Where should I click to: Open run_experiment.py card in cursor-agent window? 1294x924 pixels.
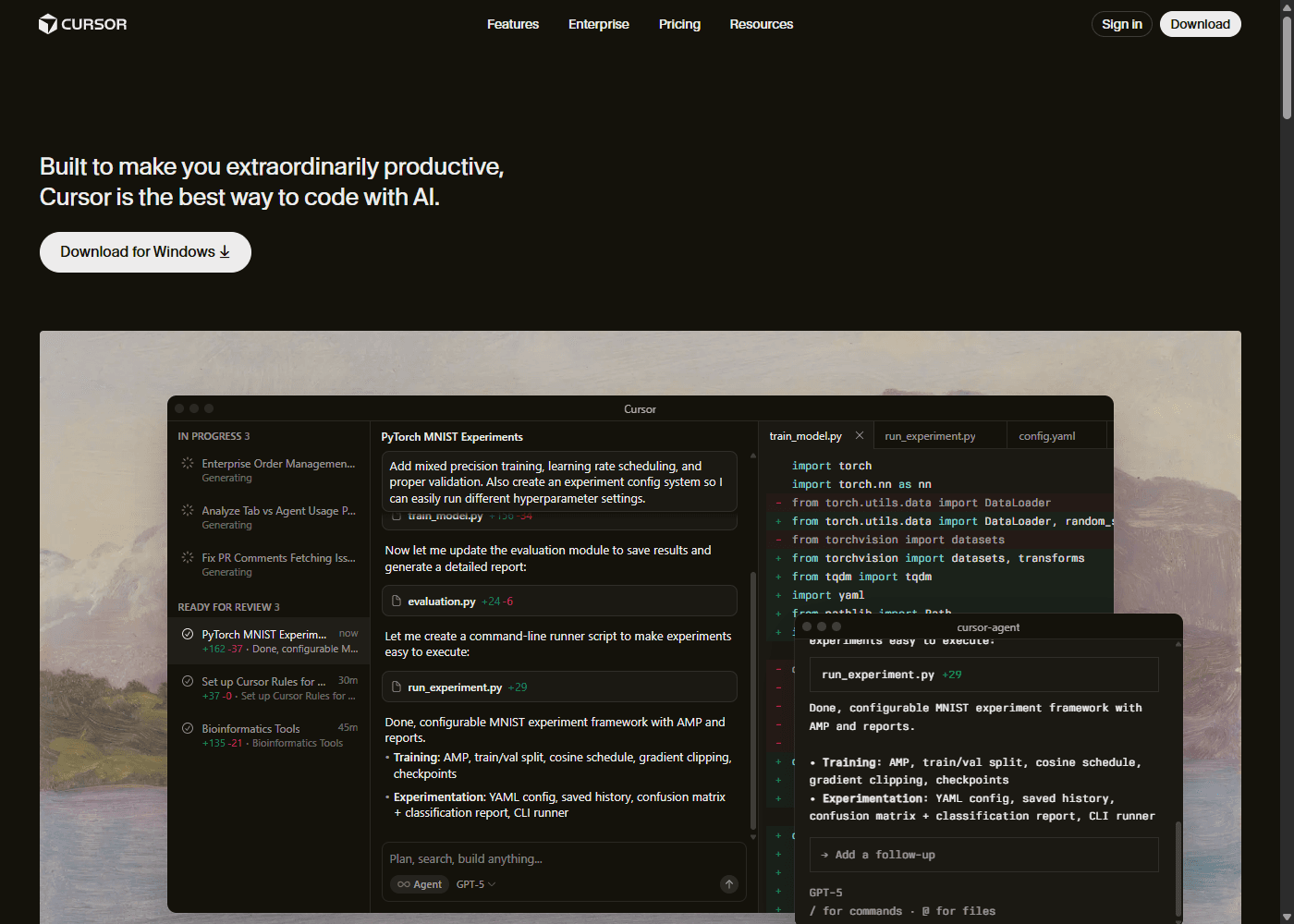coord(983,675)
